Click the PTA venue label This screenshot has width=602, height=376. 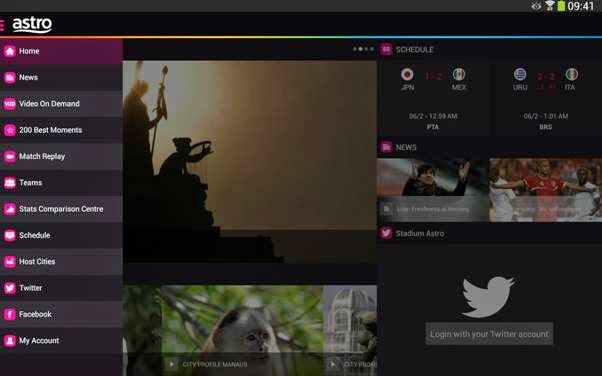click(433, 127)
